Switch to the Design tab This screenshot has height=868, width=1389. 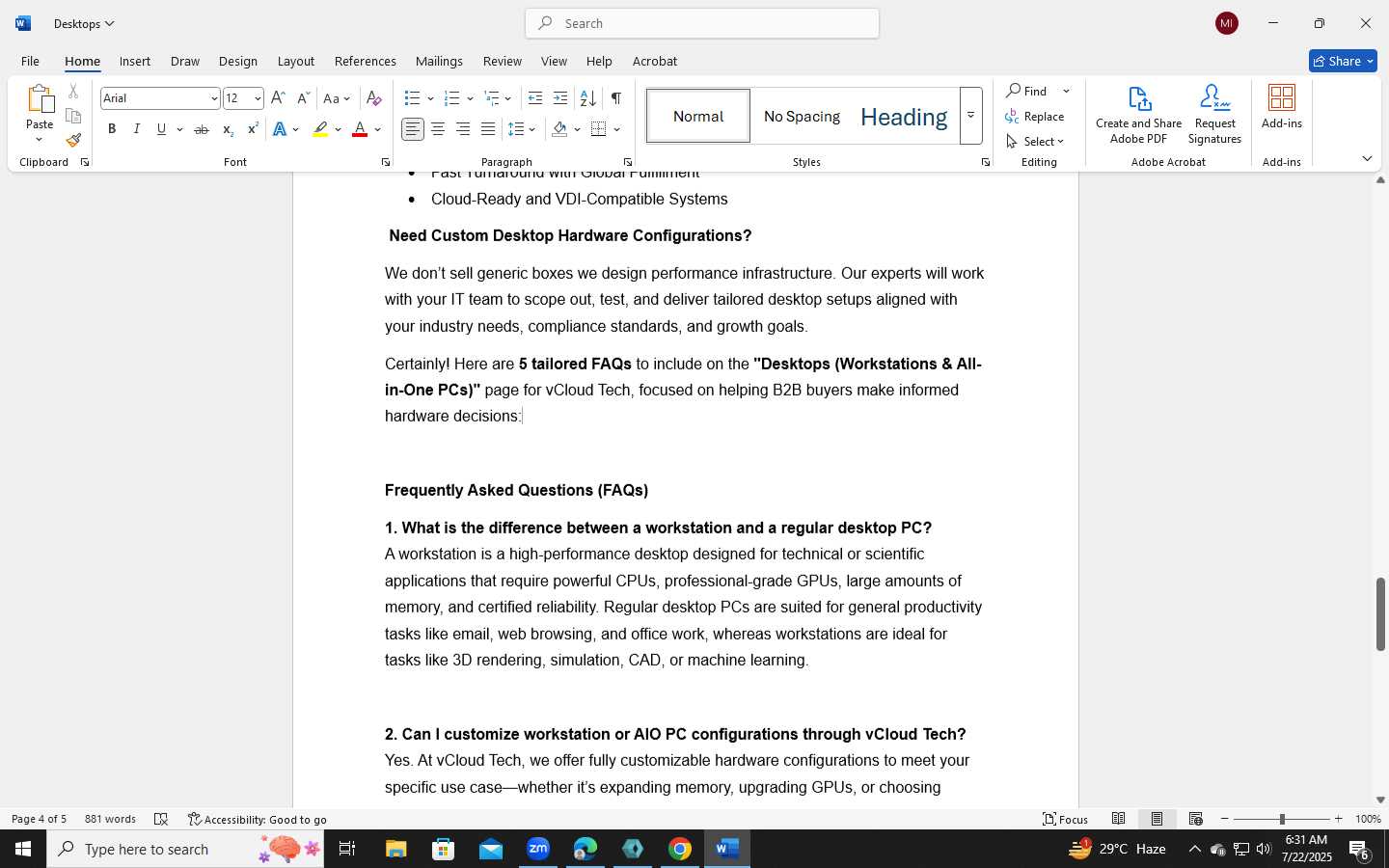coord(237,61)
